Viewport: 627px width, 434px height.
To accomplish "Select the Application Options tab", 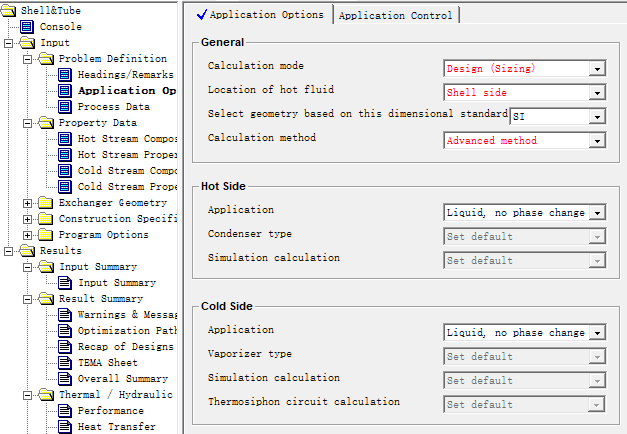I will pos(260,15).
